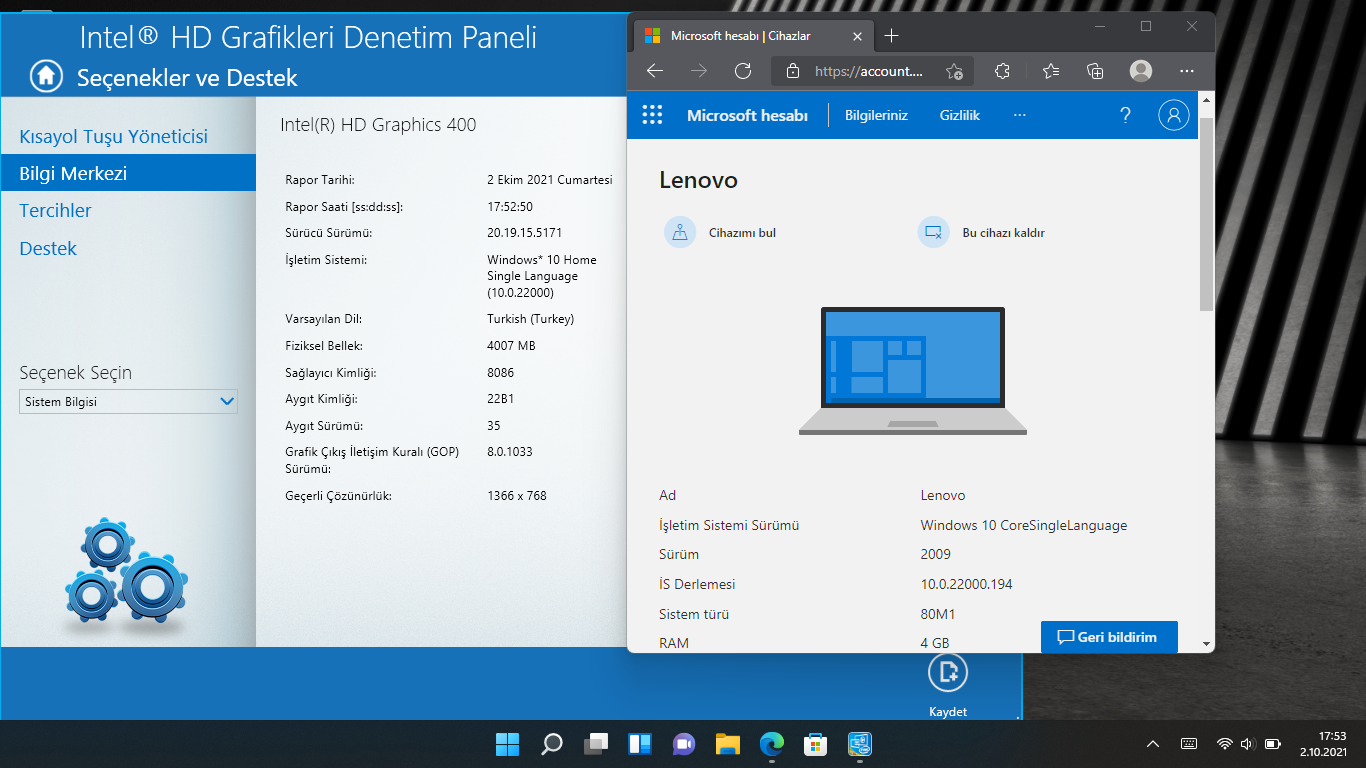1366x768 pixels.
Task: Open the Microsoft account profile avatar
Action: point(1174,115)
